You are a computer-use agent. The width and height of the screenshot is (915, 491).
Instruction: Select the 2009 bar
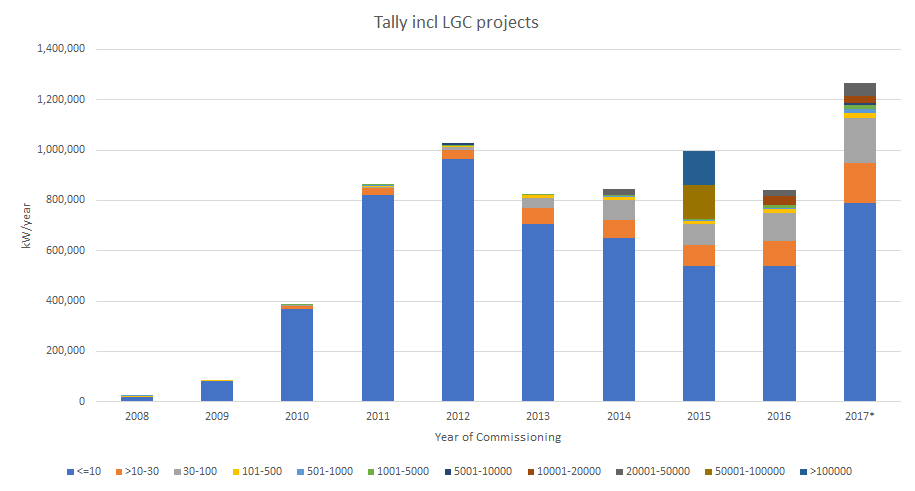[217, 391]
